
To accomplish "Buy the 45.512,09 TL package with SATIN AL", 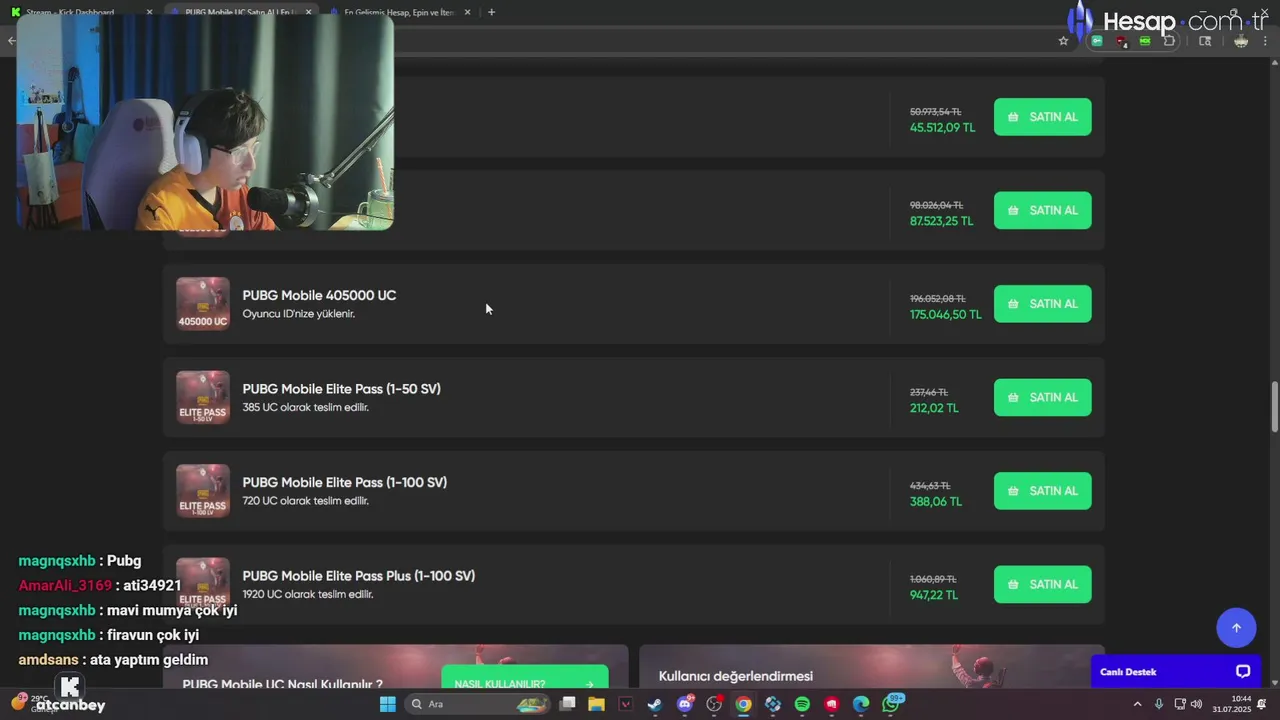I will coord(1042,117).
